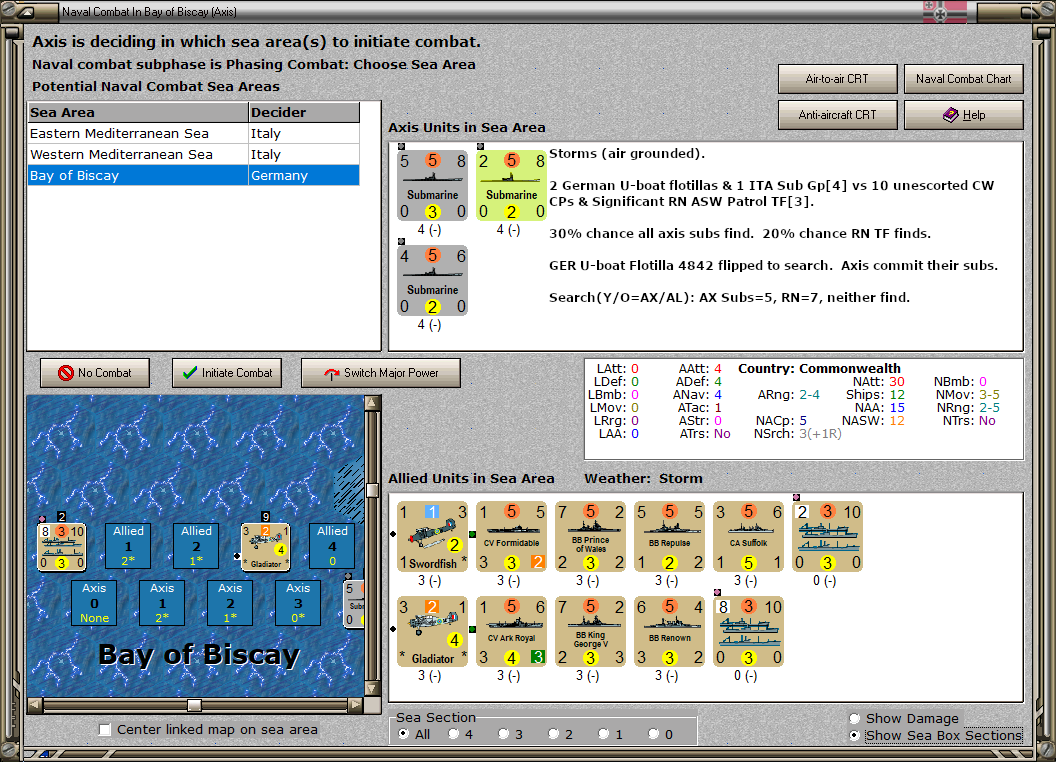1056x762 pixels.
Task: Click the Germany decider cell
Action: pyautogui.click(x=304, y=175)
